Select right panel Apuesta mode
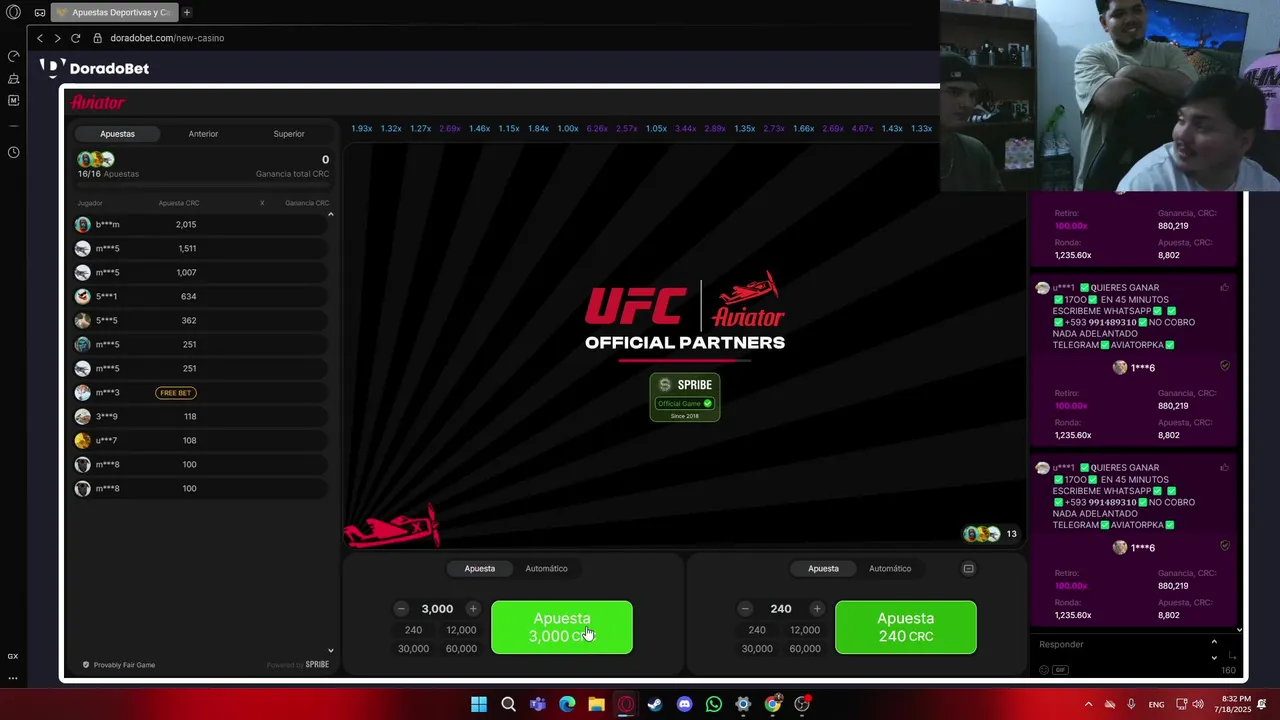This screenshot has width=1280, height=720. pos(824,568)
